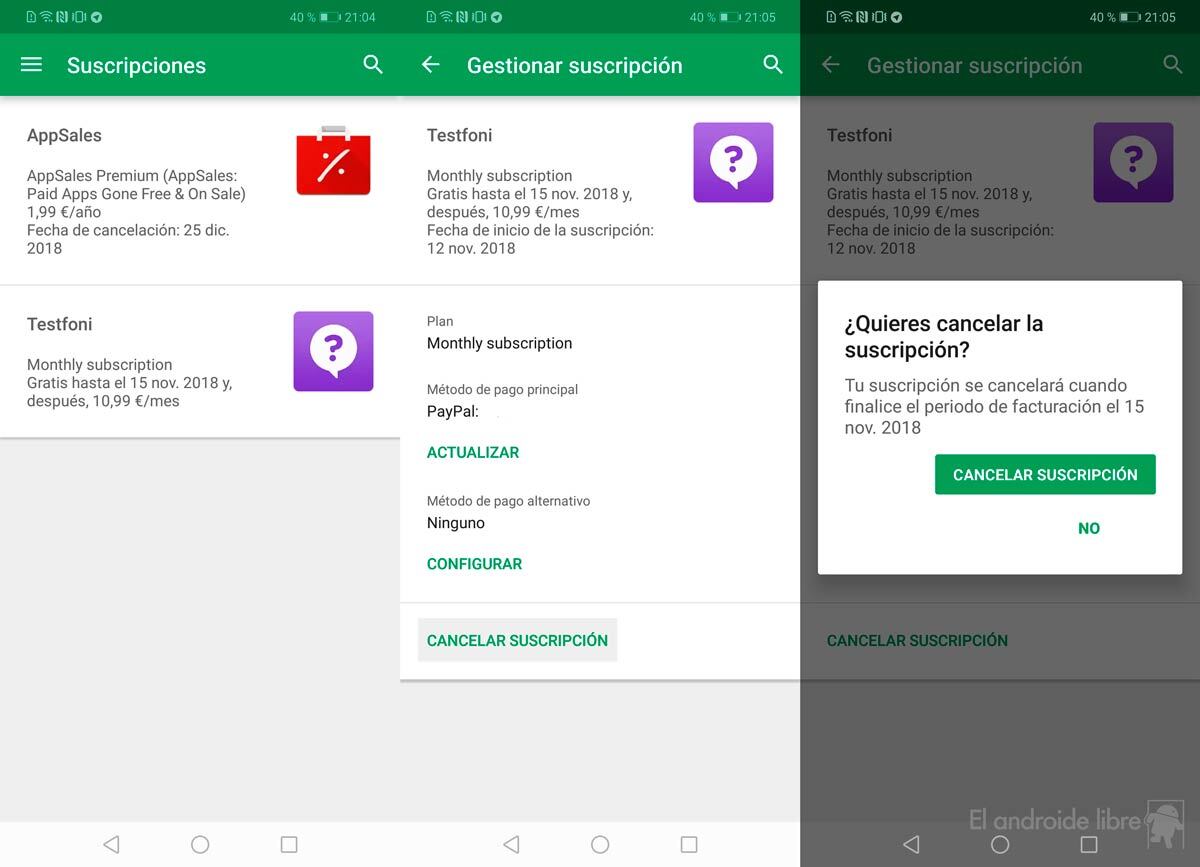Image resolution: width=1200 pixels, height=867 pixels.
Task: Tap the dimmed Testfoni icon behind the dialog
Action: click(x=1133, y=162)
